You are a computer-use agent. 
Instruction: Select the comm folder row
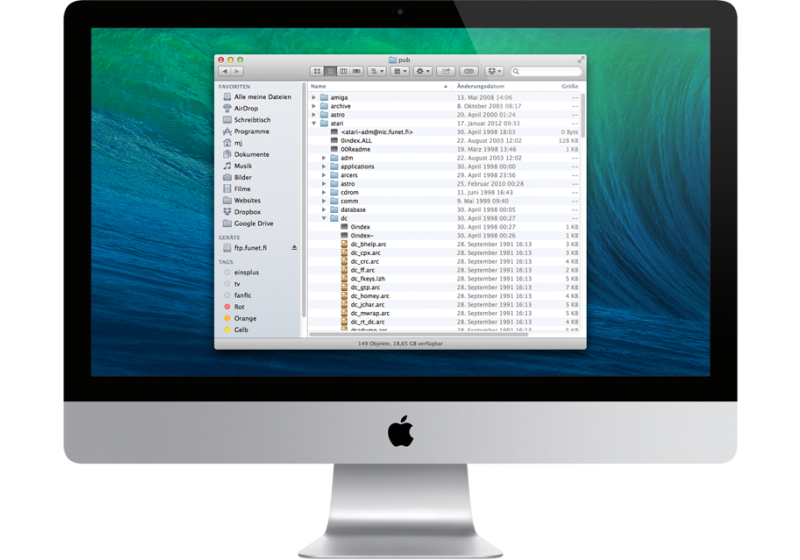tap(444, 201)
